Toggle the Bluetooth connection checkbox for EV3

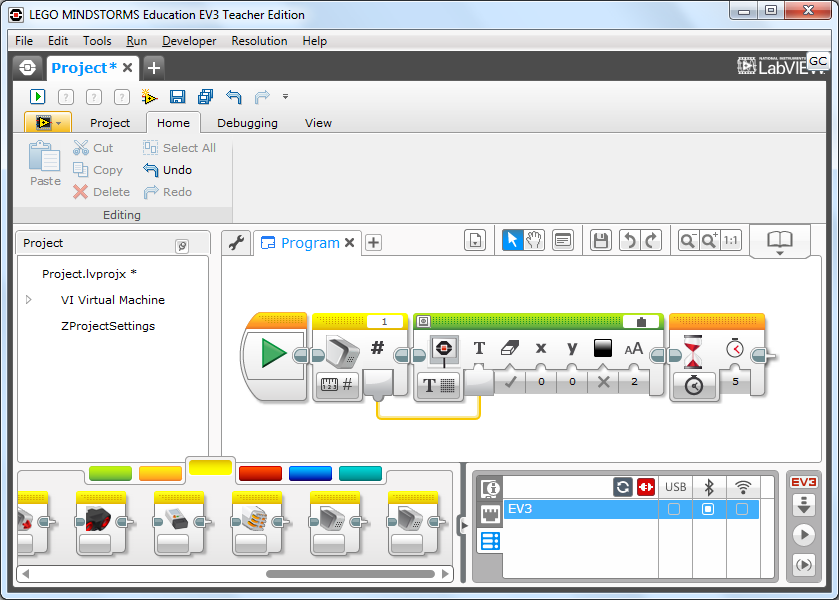click(x=708, y=509)
